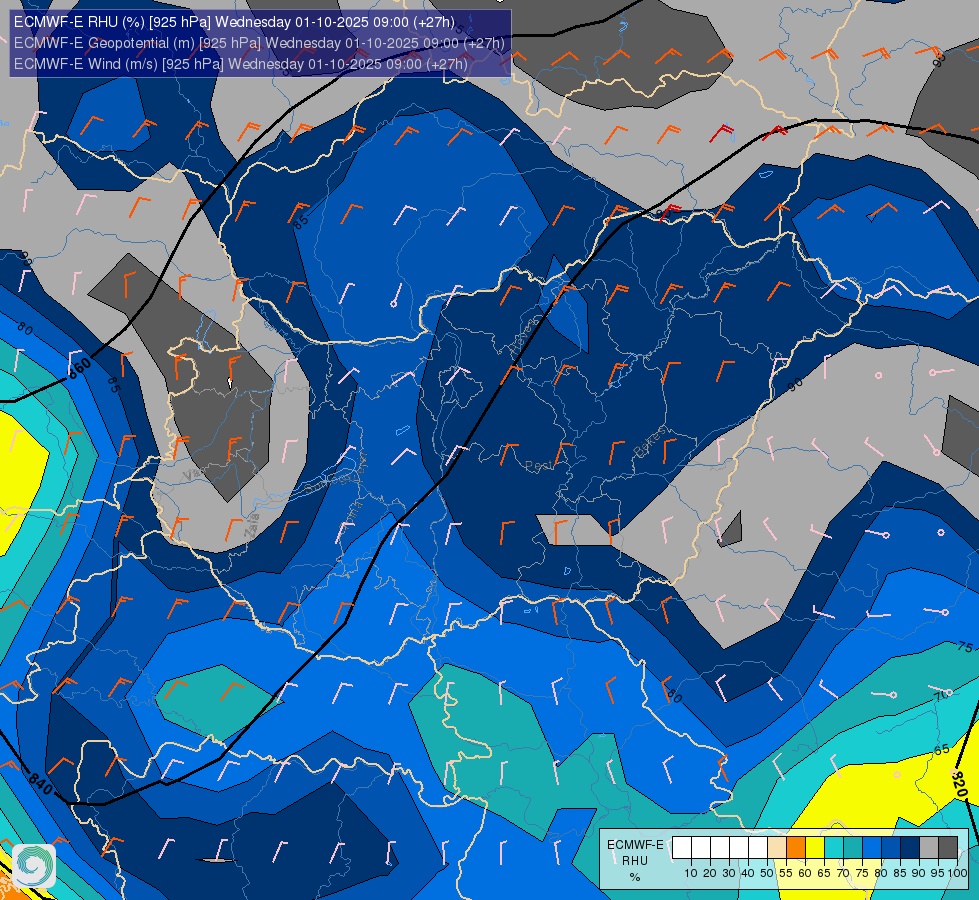Image resolution: width=979 pixels, height=900 pixels.
Task: Click the medium blue 80–85 legend swatch
Action: pyautogui.click(x=891, y=847)
